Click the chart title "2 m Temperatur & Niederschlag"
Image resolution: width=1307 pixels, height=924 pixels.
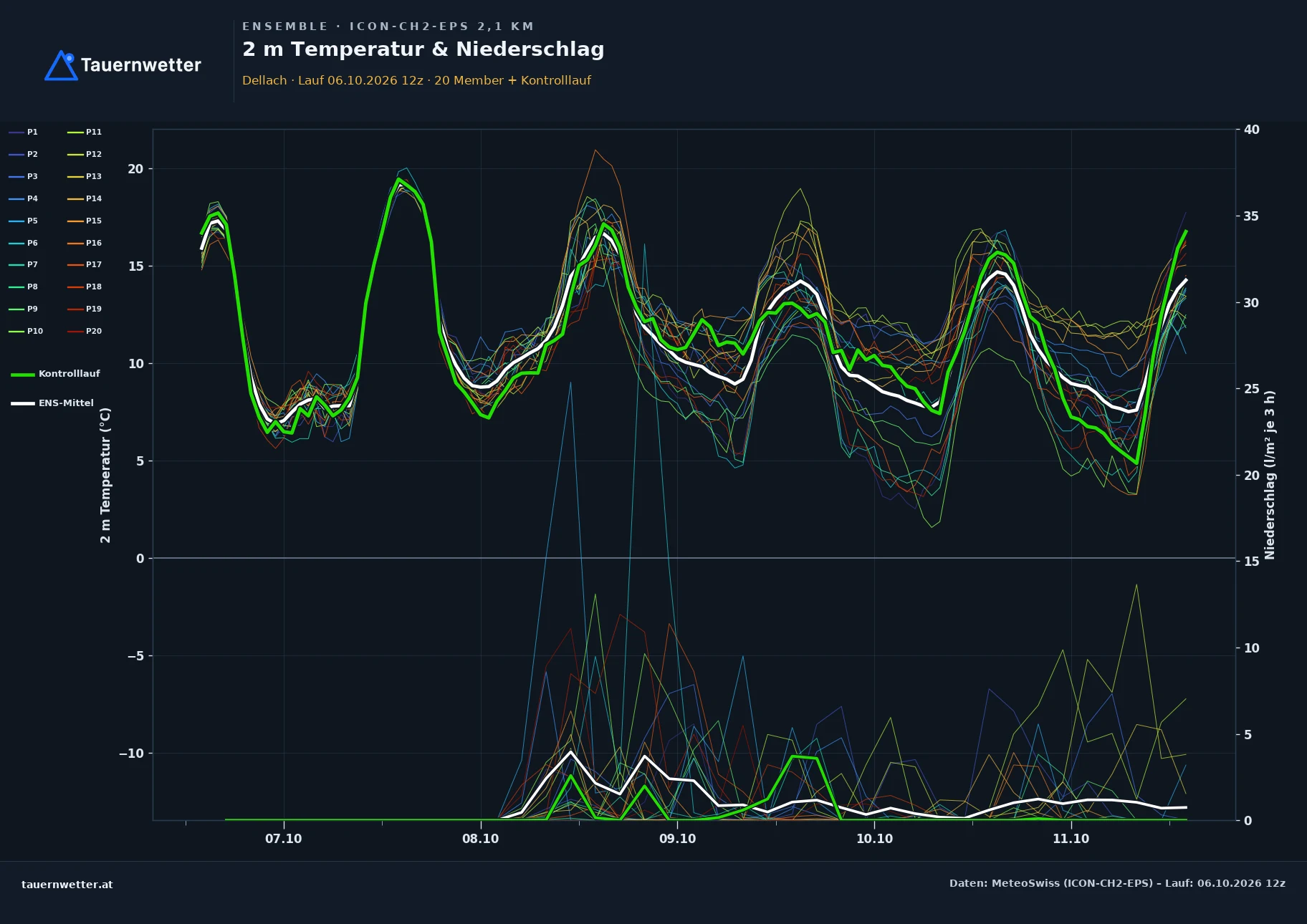click(x=423, y=49)
